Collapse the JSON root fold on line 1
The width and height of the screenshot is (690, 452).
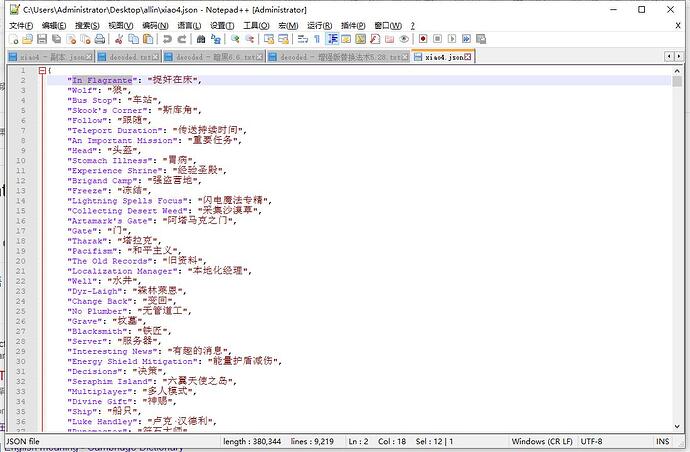coord(42,70)
